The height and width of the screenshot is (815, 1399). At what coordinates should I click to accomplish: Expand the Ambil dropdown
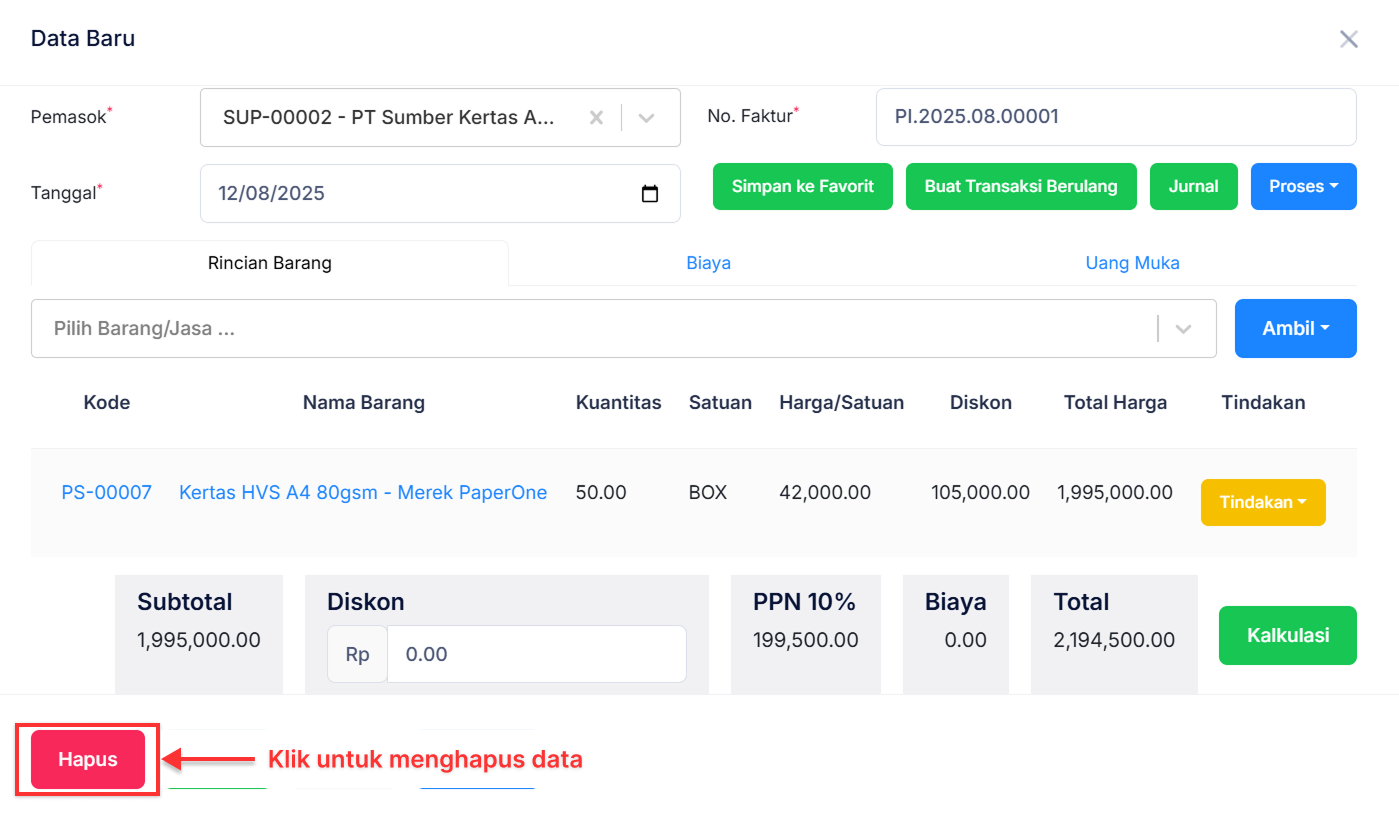(x=1295, y=328)
